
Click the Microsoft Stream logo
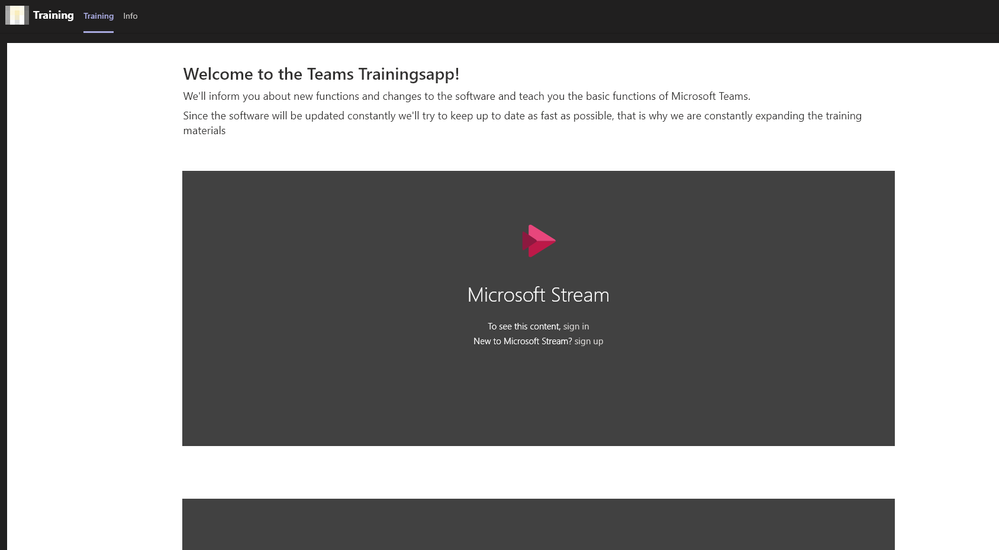(538, 241)
